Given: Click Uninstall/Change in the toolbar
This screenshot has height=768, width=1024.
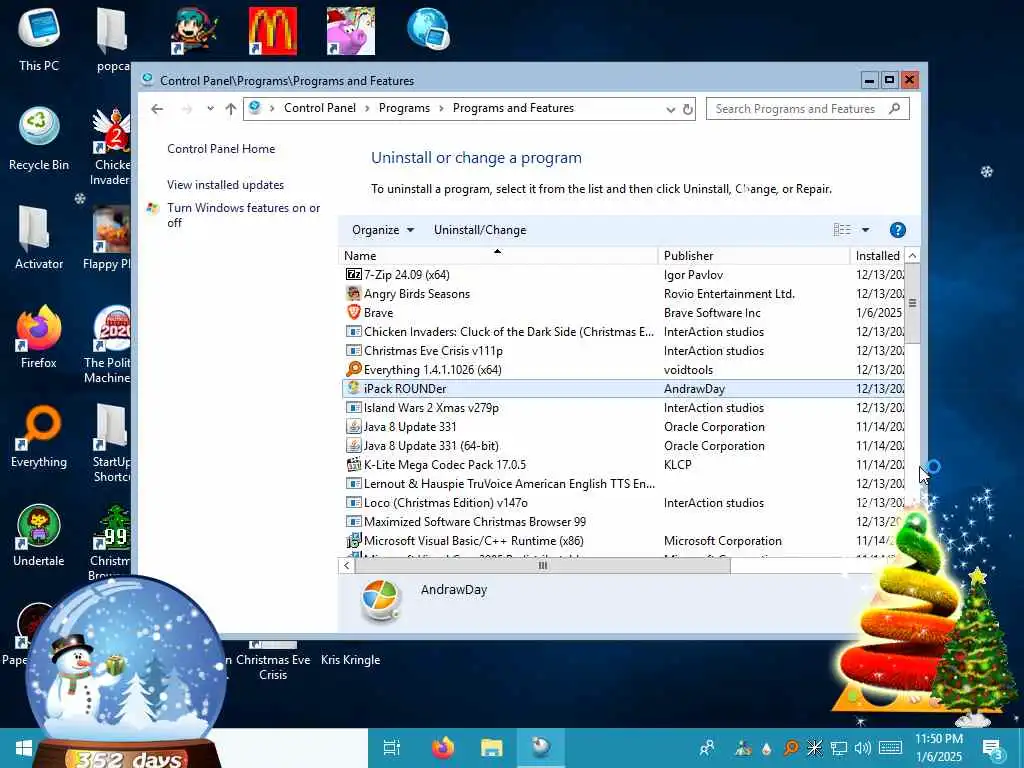Looking at the screenshot, I should point(480,230).
